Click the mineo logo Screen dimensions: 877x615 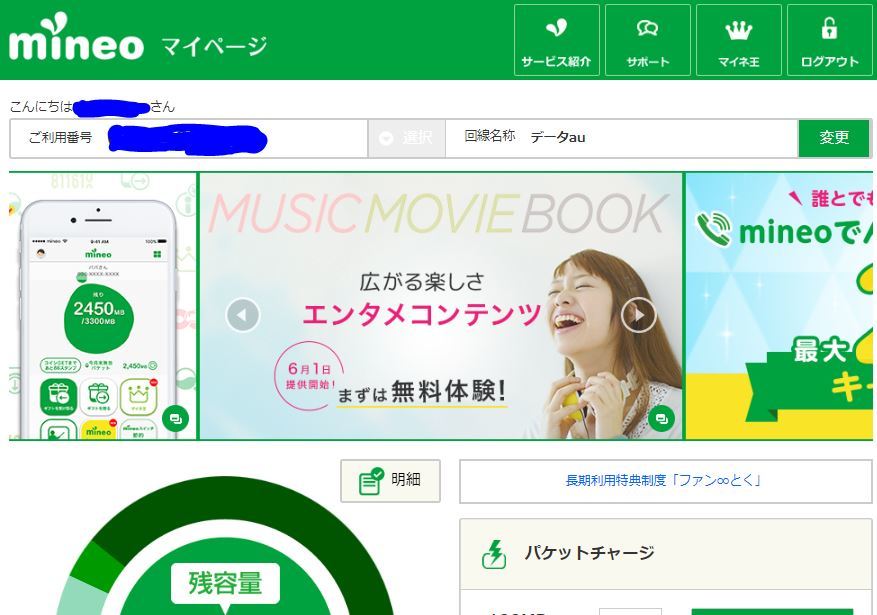[x=76, y=40]
